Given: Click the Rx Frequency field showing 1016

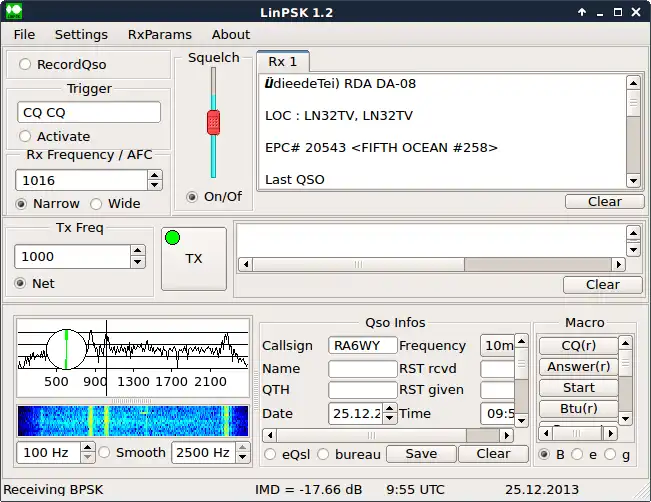Looking at the screenshot, I should [x=81, y=180].
